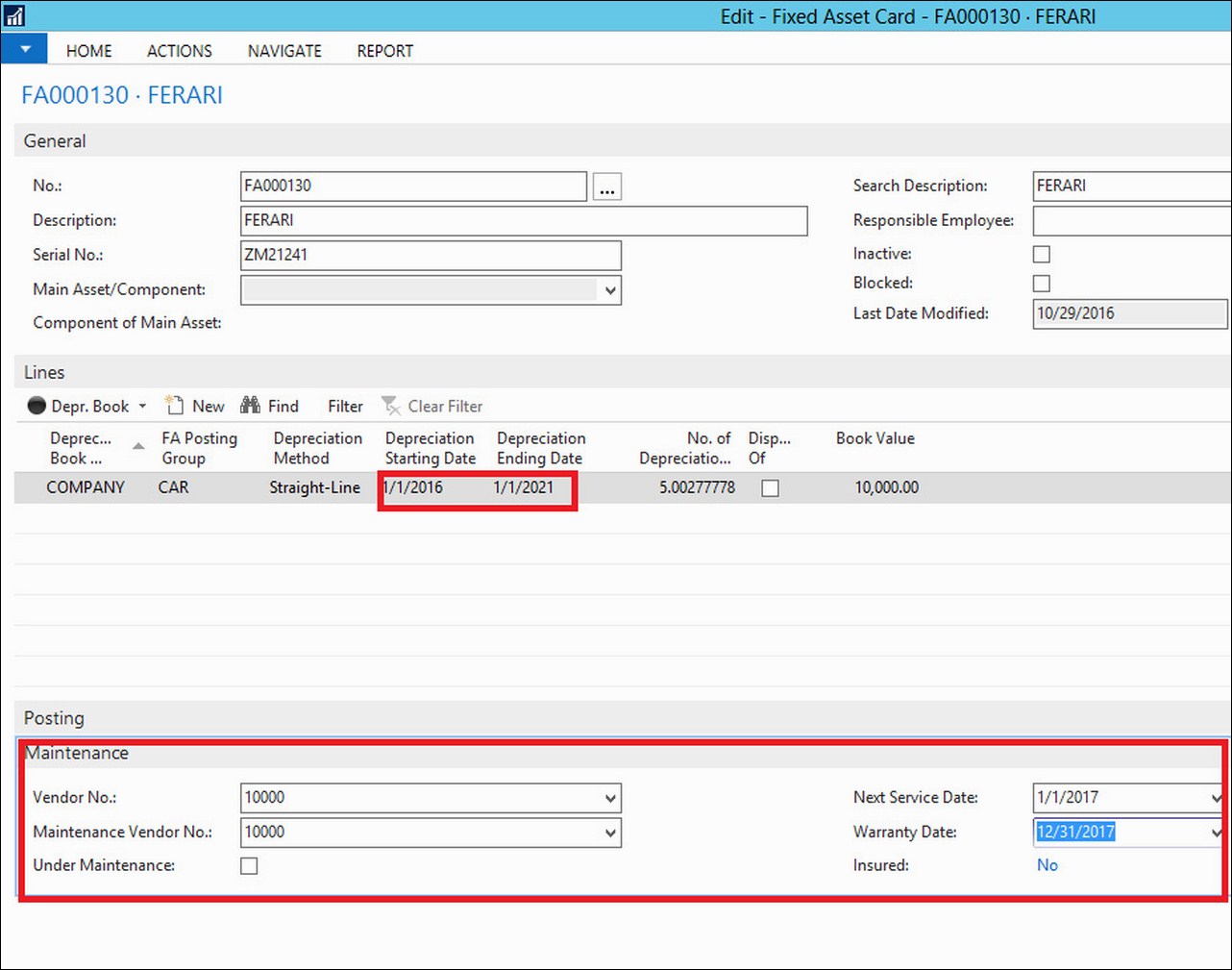Select the Straight-Line method cell
This screenshot has height=970, width=1232.
[315, 487]
